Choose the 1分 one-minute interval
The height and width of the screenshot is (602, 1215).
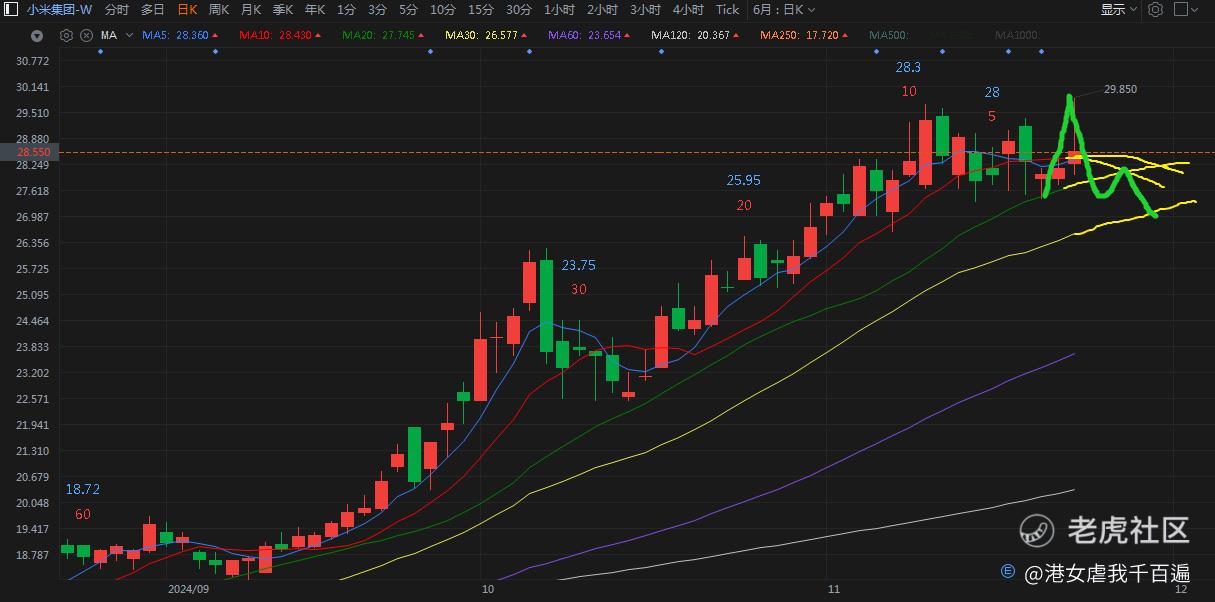(346, 9)
